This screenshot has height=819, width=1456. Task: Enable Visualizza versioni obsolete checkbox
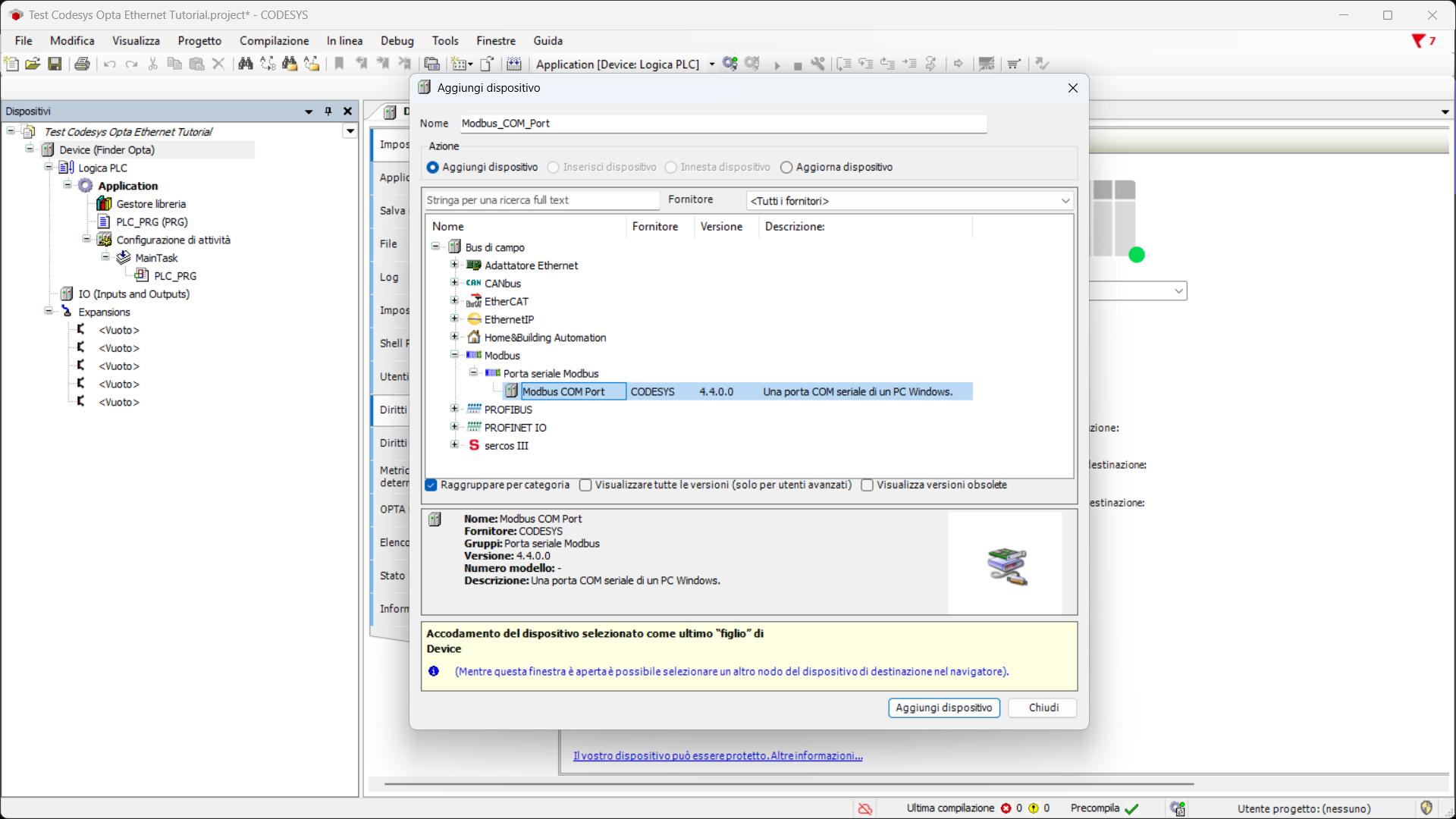(867, 485)
